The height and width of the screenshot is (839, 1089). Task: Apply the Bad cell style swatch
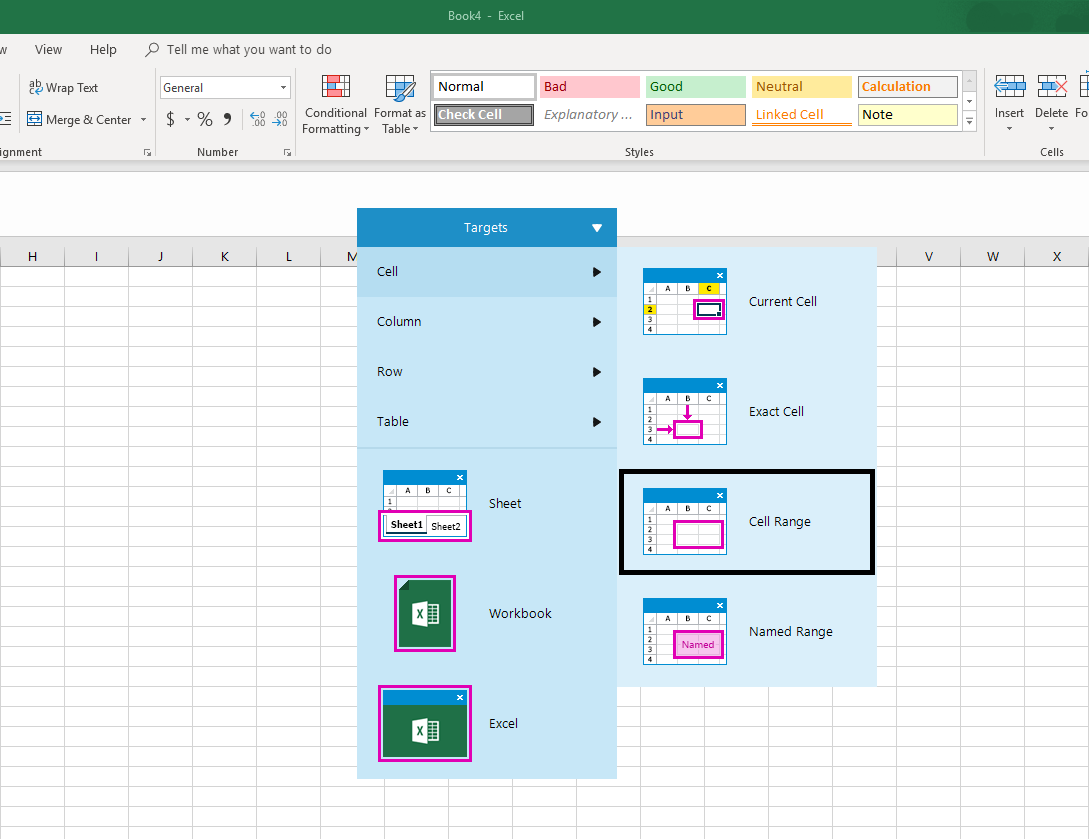coord(590,87)
